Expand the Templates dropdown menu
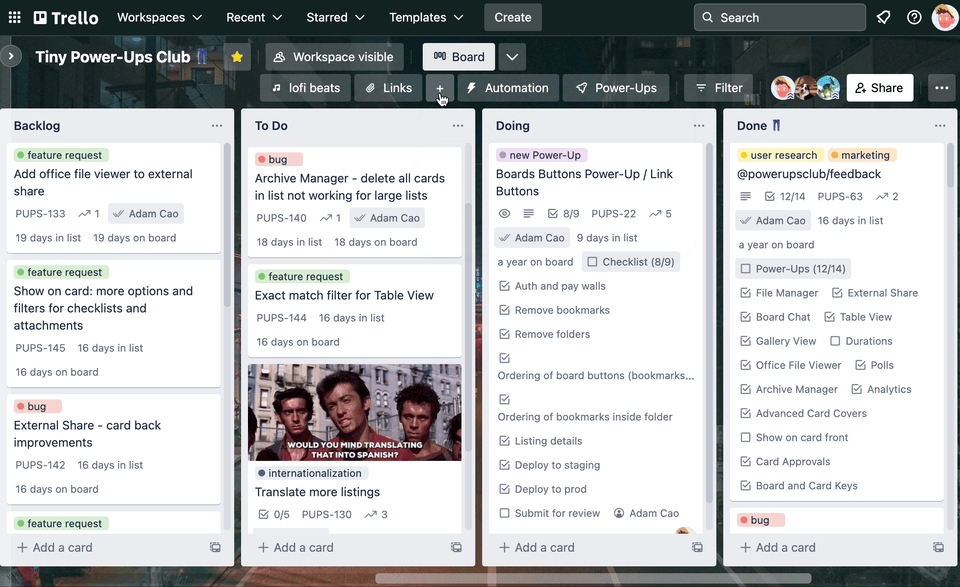The image size is (960, 587). click(426, 17)
